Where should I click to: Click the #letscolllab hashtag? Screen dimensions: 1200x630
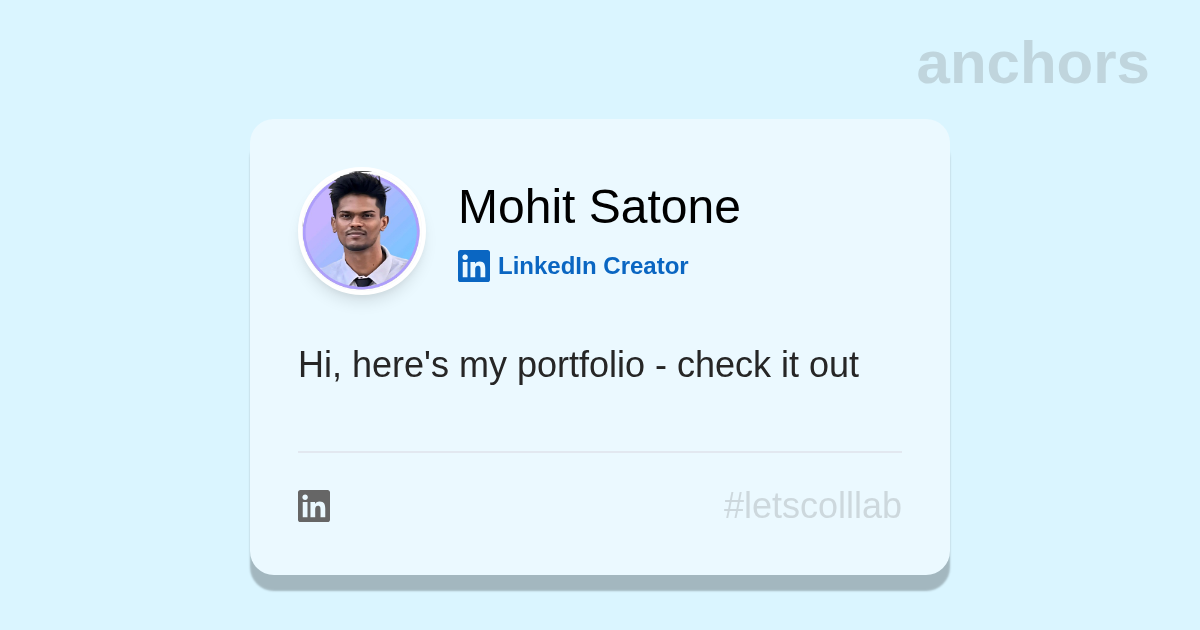pyautogui.click(x=812, y=506)
